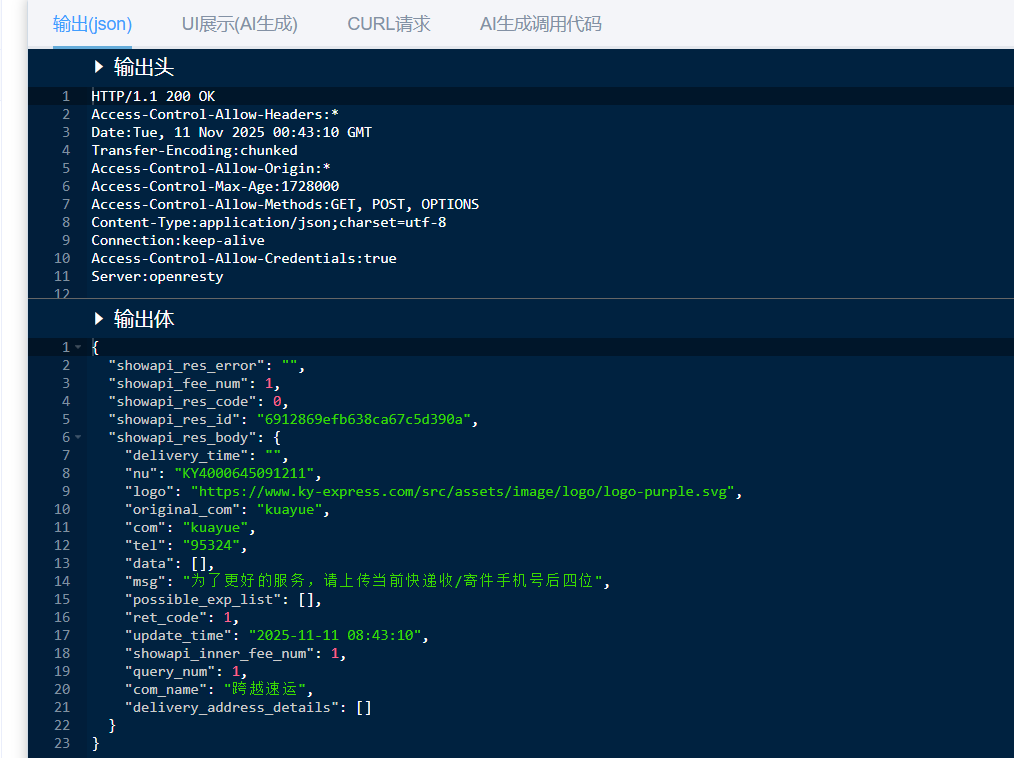Screen dimensions: 1014x758
Task: Click the original_com value kuayue
Action: pyautogui.click(x=290, y=510)
